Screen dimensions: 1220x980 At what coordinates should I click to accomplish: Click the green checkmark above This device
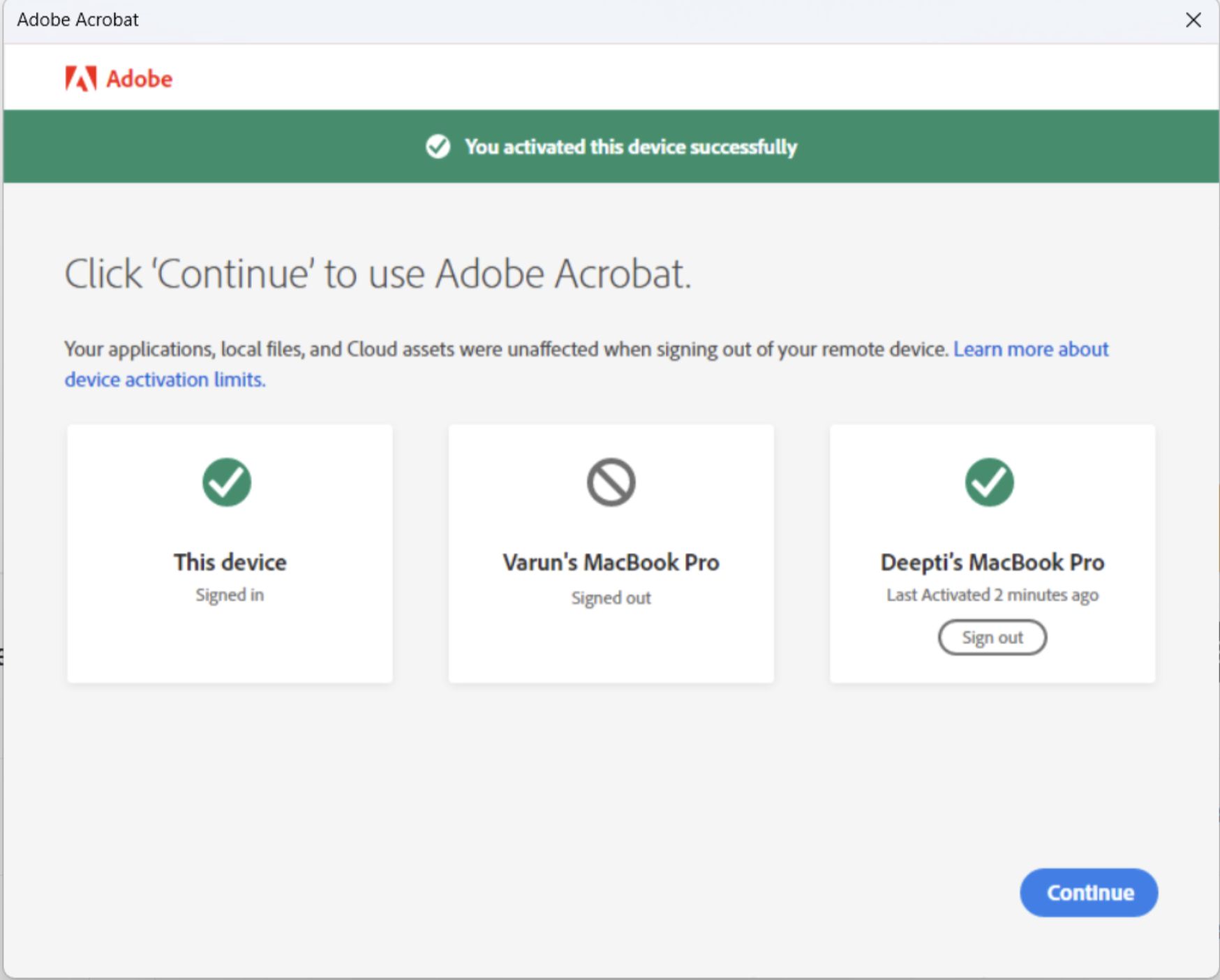(x=227, y=482)
